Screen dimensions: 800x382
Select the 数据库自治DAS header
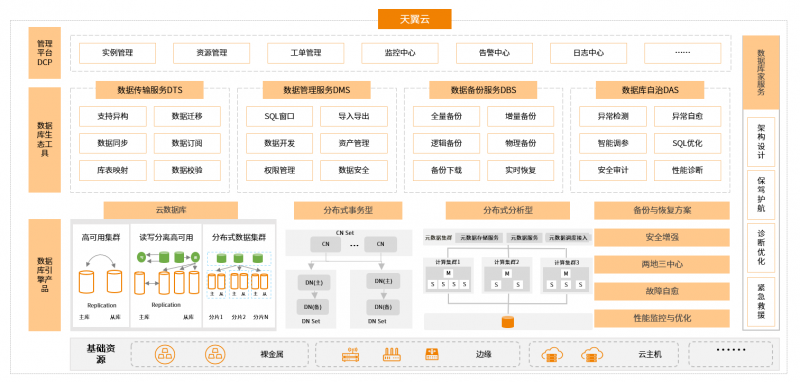coord(650,90)
